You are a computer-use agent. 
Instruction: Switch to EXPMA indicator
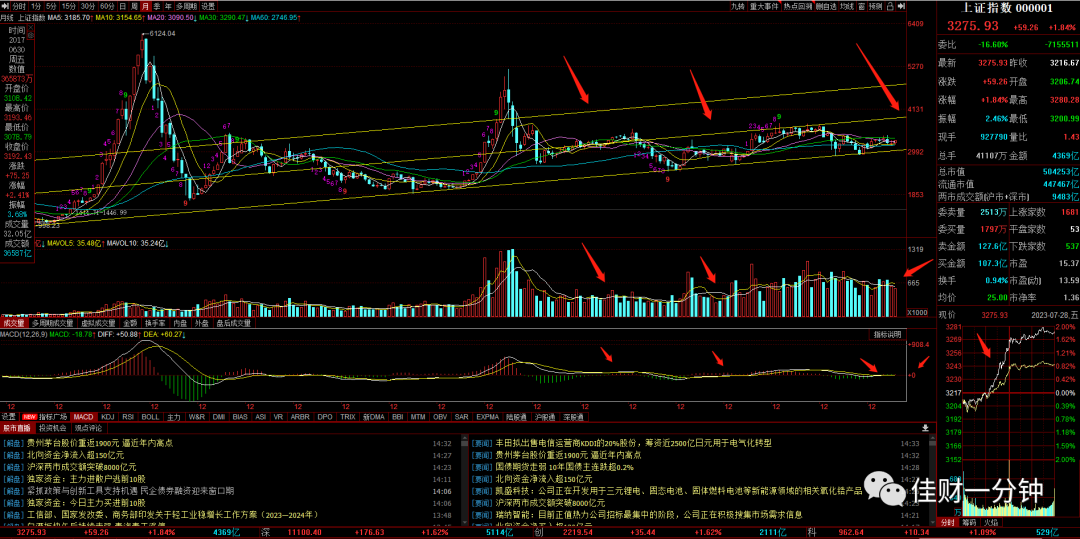tap(487, 417)
